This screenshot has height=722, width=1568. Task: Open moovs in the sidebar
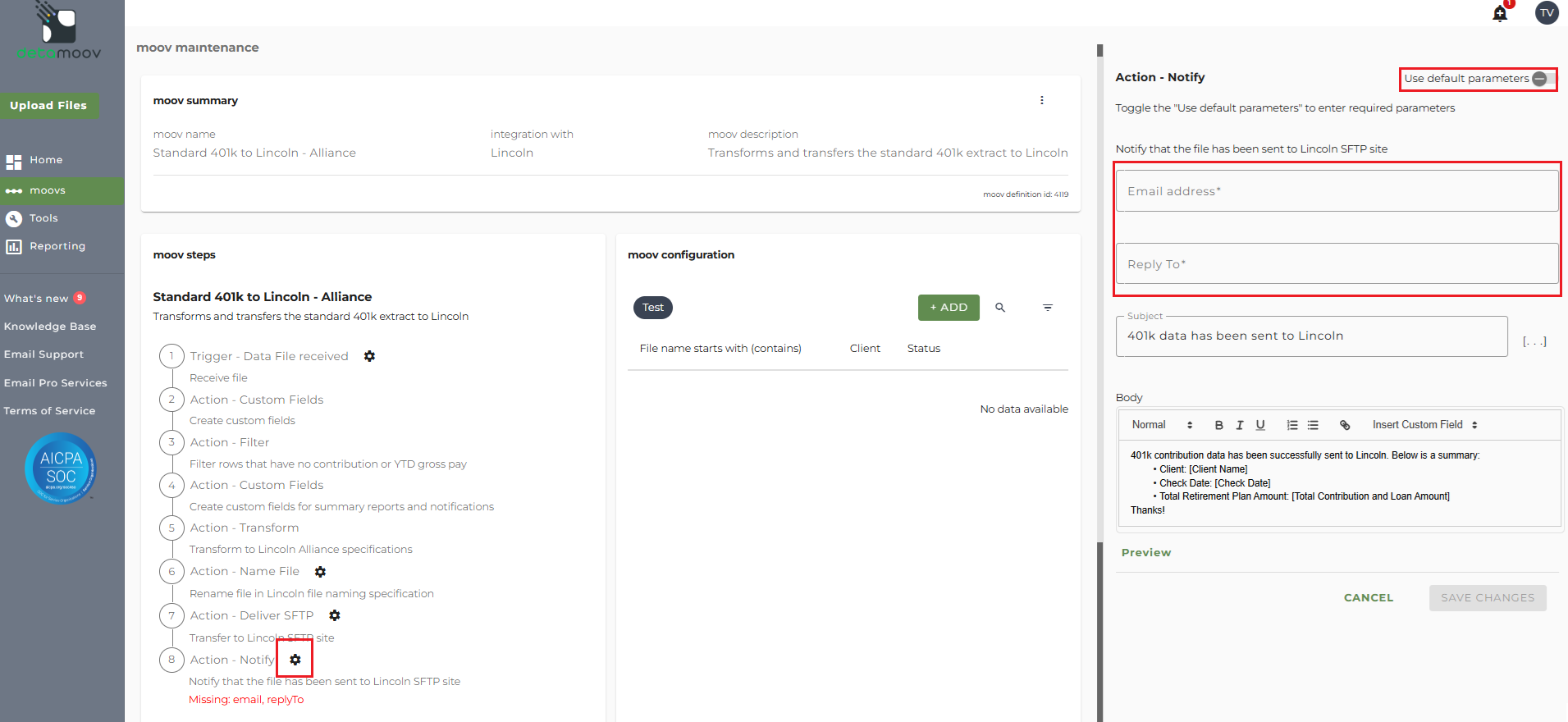pyautogui.click(x=62, y=190)
